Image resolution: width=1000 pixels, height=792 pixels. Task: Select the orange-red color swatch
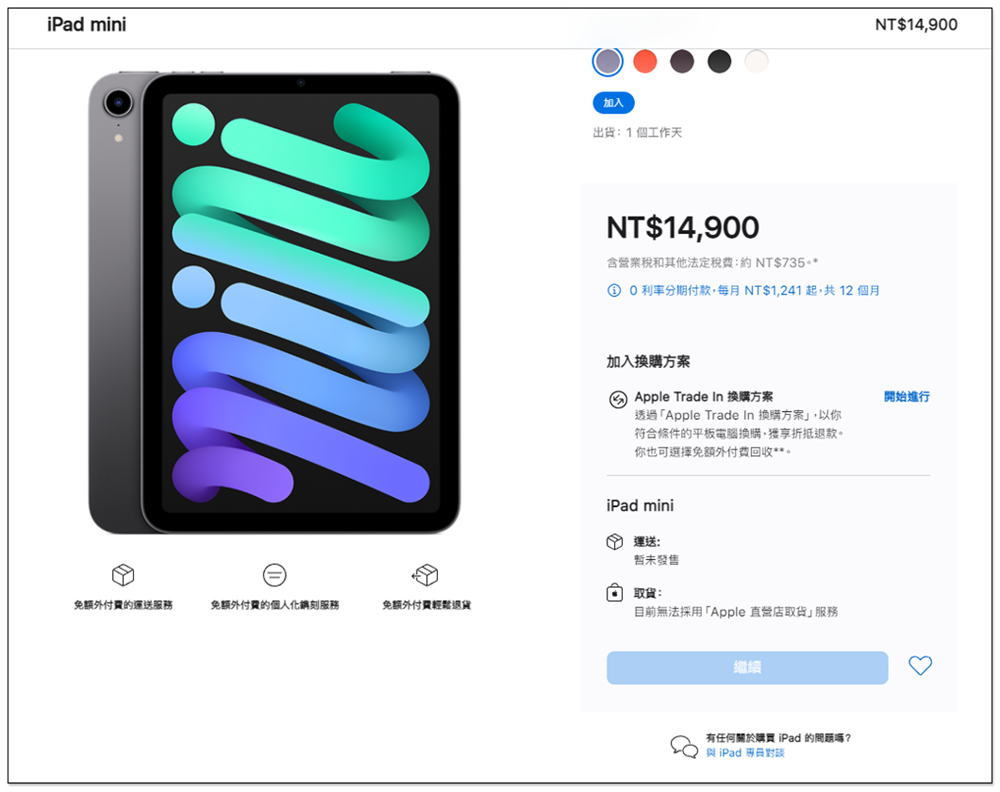click(x=645, y=62)
